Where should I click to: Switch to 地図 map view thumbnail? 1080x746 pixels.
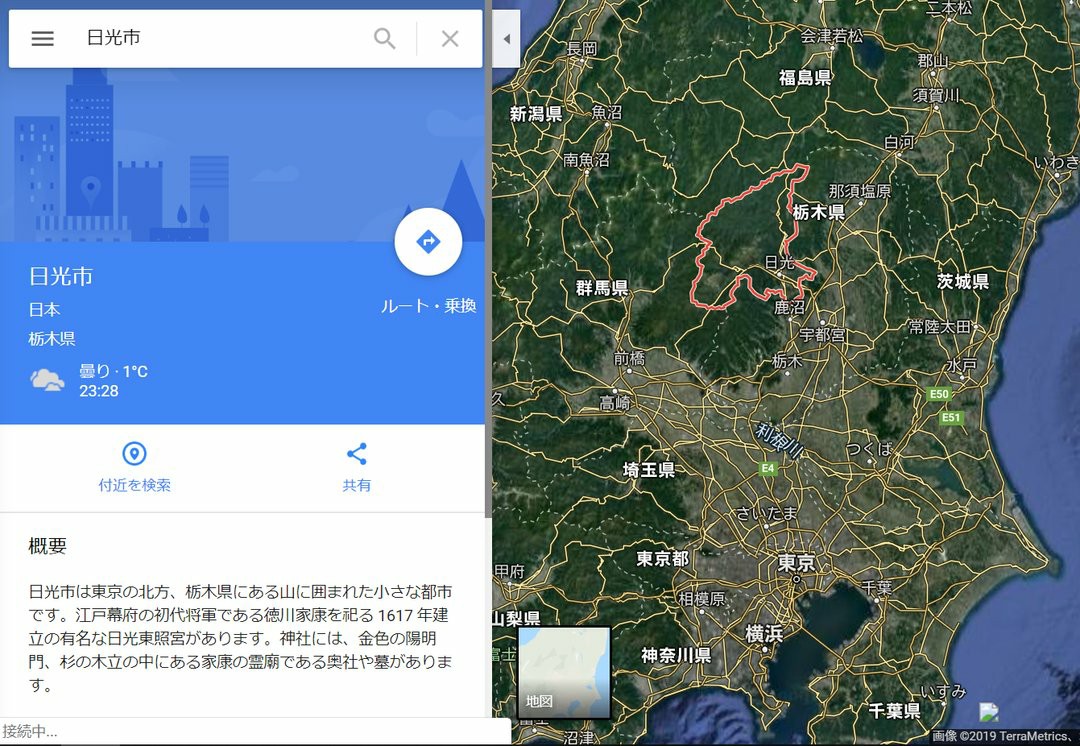click(x=564, y=672)
